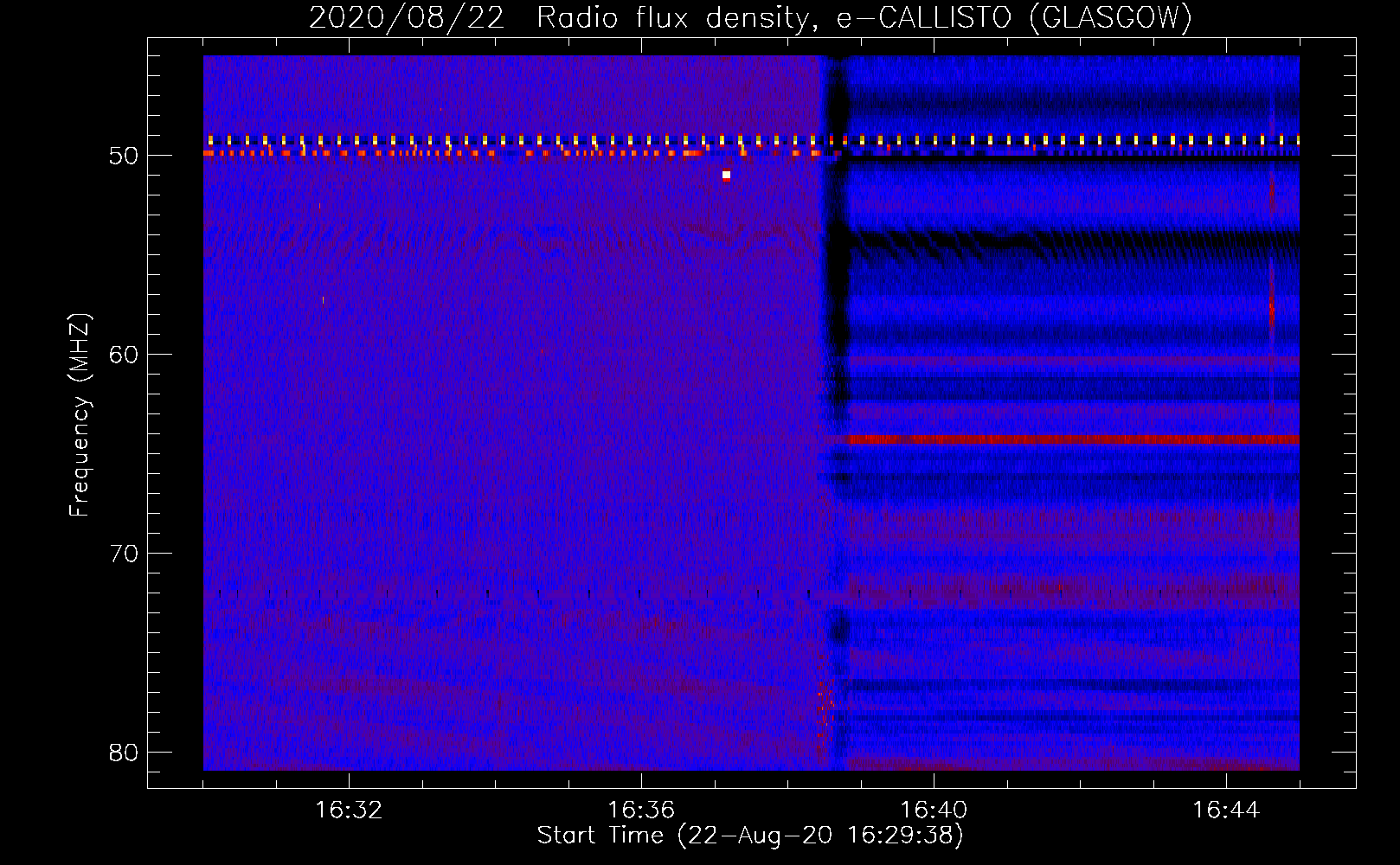
Task: Select the 16:32 time tick label
Action: tap(349, 811)
